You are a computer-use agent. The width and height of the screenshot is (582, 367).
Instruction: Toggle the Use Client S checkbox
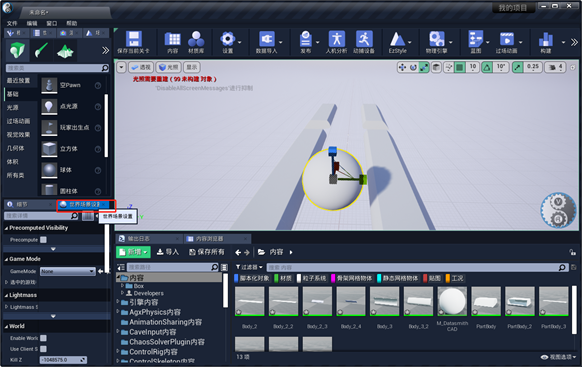coord(43,349)
